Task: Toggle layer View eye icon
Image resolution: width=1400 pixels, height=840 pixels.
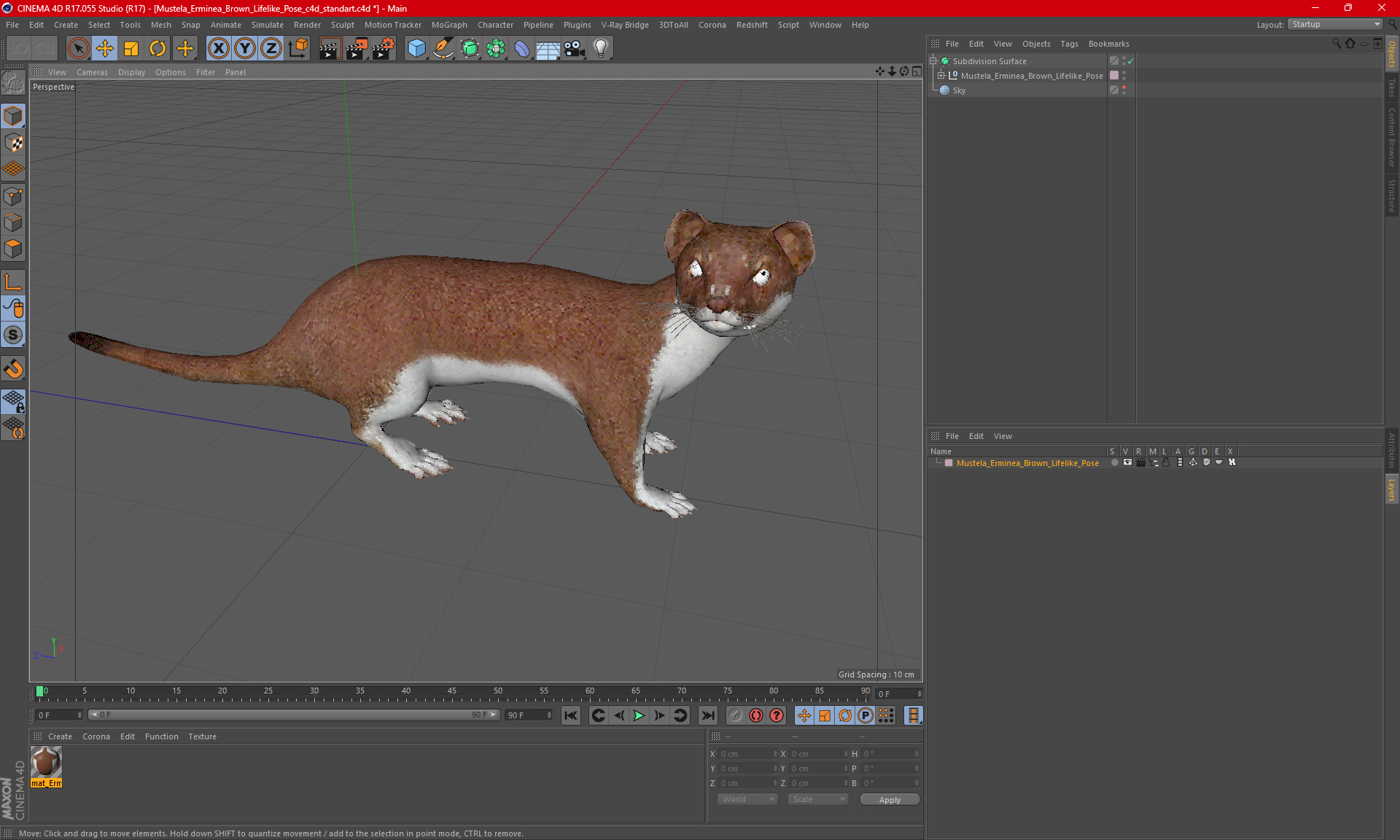Action: 1127,462
